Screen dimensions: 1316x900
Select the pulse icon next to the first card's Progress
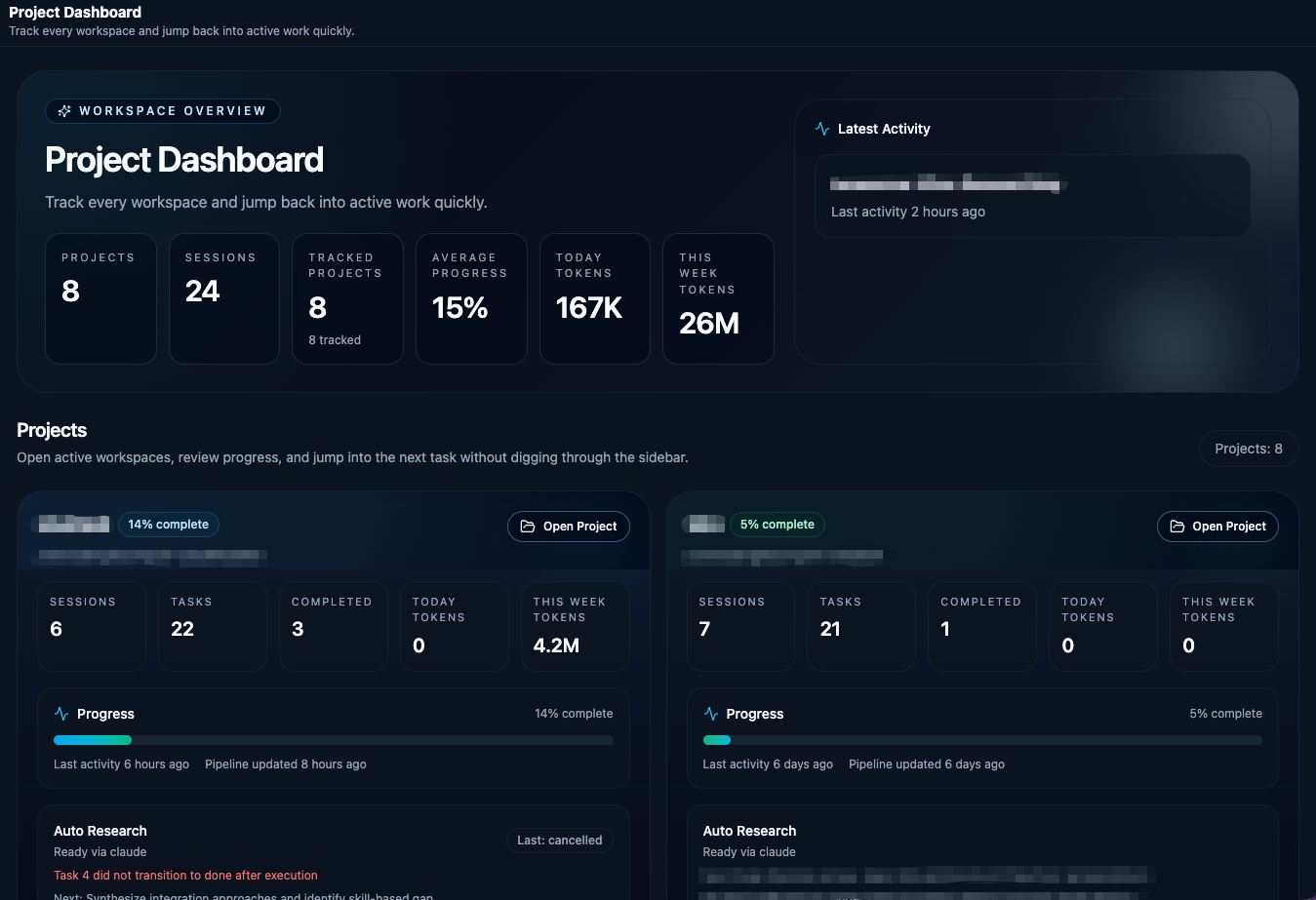(60, 713)
